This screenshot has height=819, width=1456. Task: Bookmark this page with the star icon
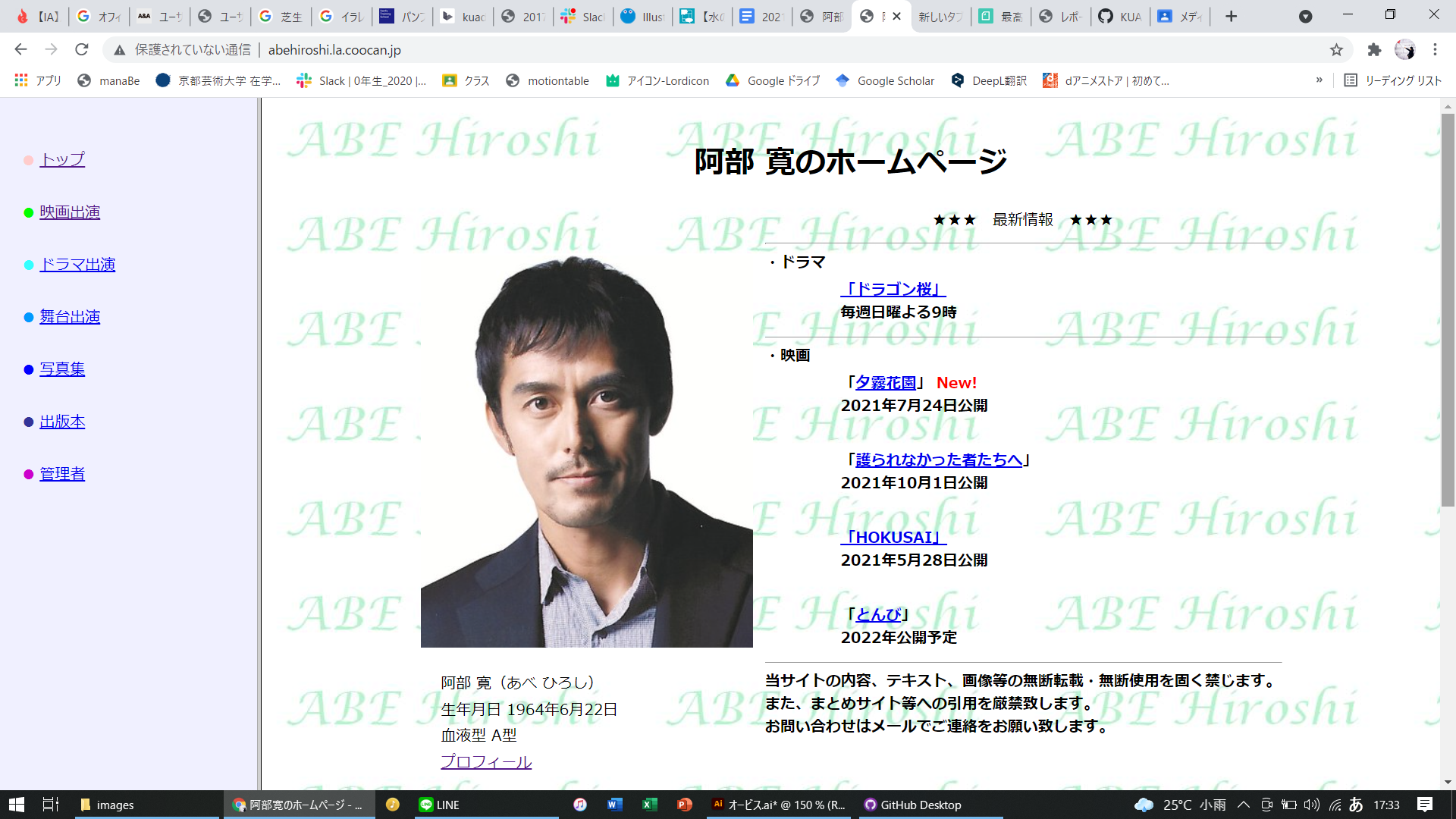(1336, 49)
